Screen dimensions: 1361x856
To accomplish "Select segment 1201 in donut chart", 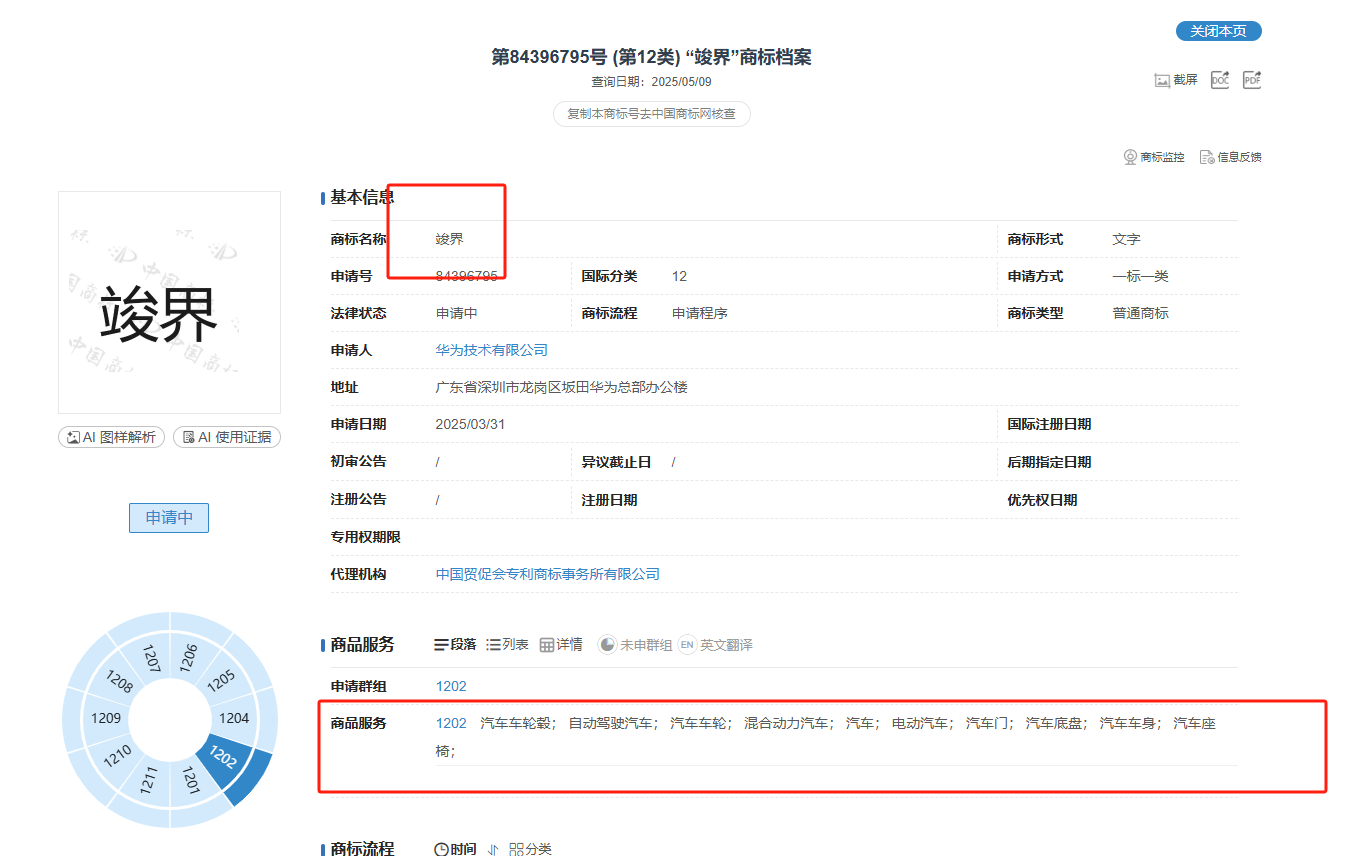I will pyautogui.click(x=190, y=780).
